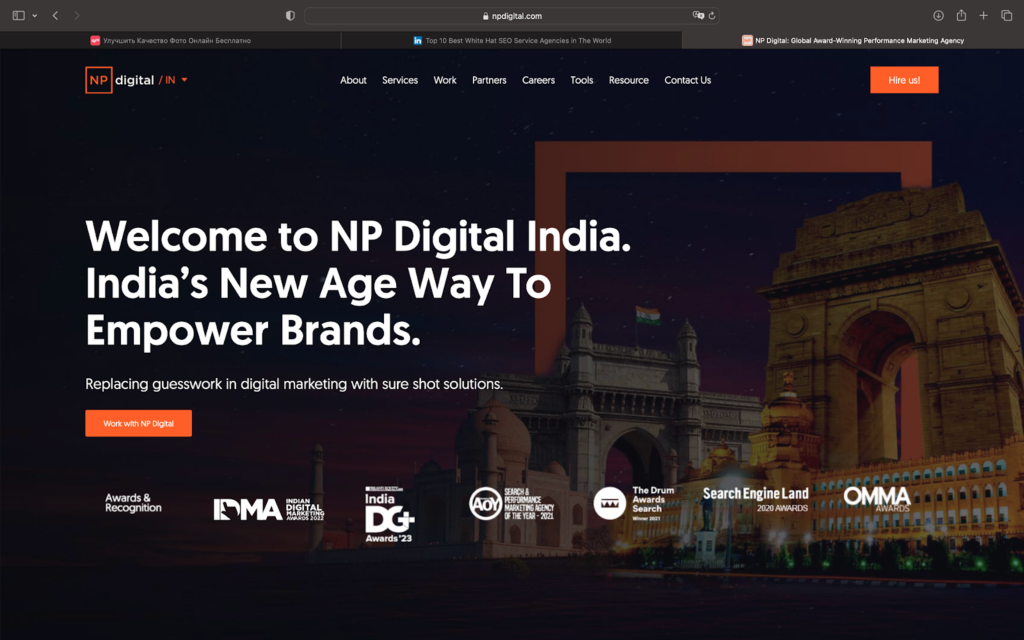Open a new tab with plus icon

[x=984, y=15]
